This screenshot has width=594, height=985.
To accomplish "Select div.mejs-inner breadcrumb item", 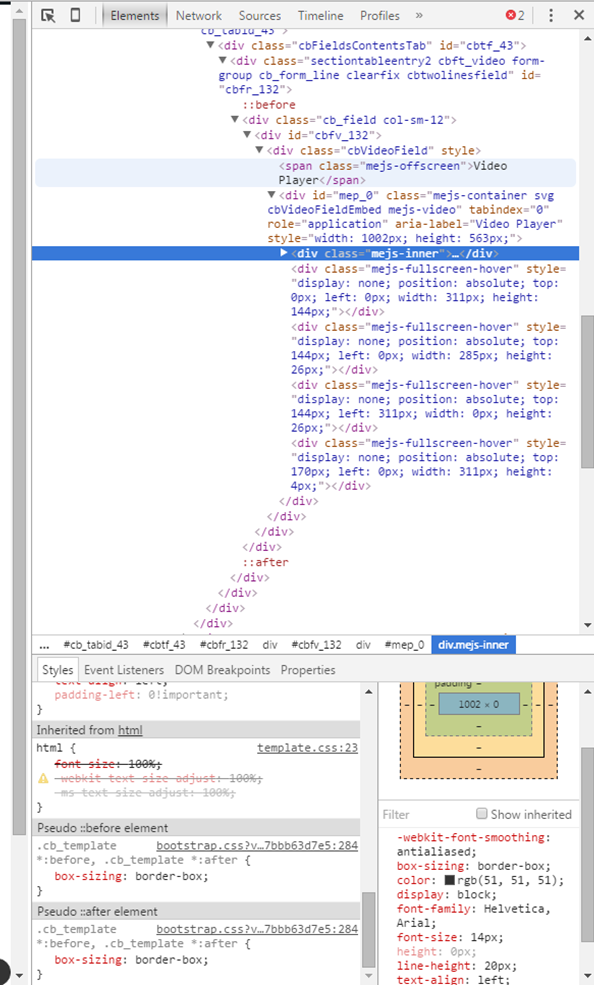I will (473, 645).
